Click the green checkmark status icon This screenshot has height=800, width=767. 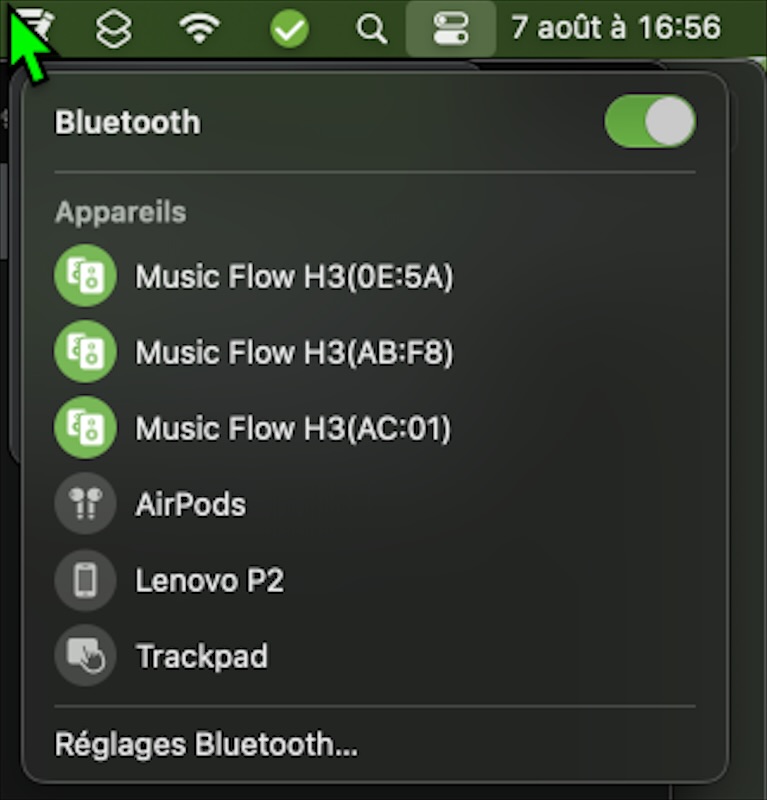(290, 29)
